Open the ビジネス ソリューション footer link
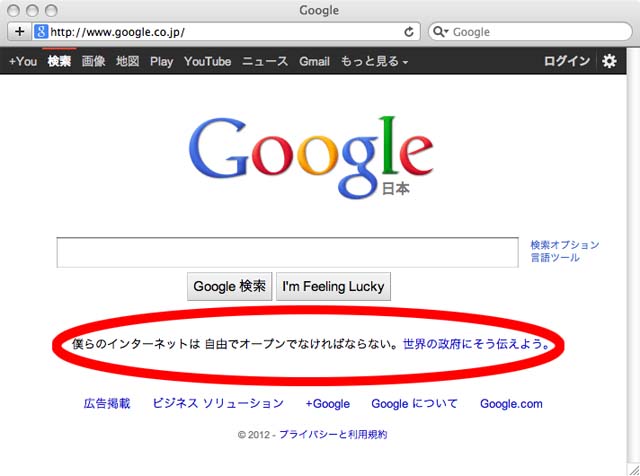The image size is (640, 476). tap(218, 404)
